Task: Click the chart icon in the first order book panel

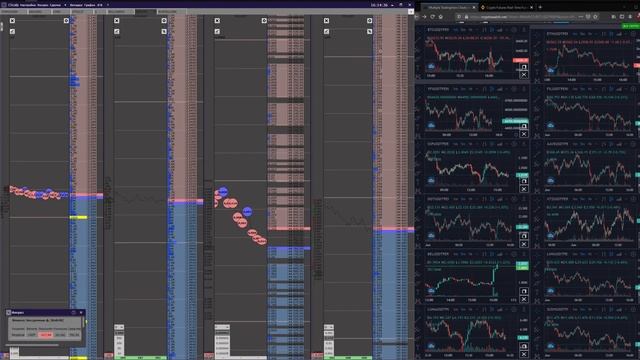Action: coord(12,31)
